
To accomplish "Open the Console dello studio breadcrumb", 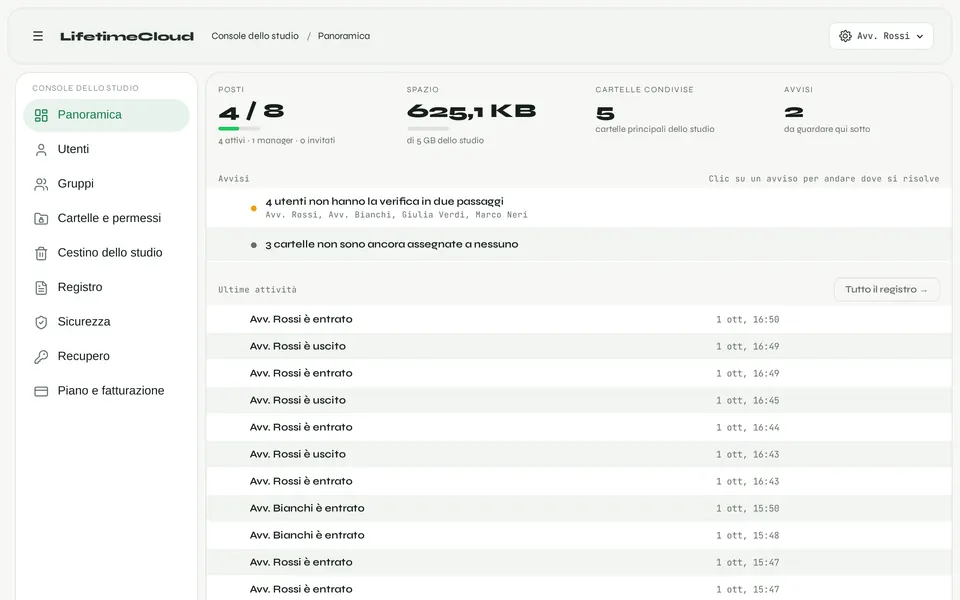I will (x=255, y=36).
